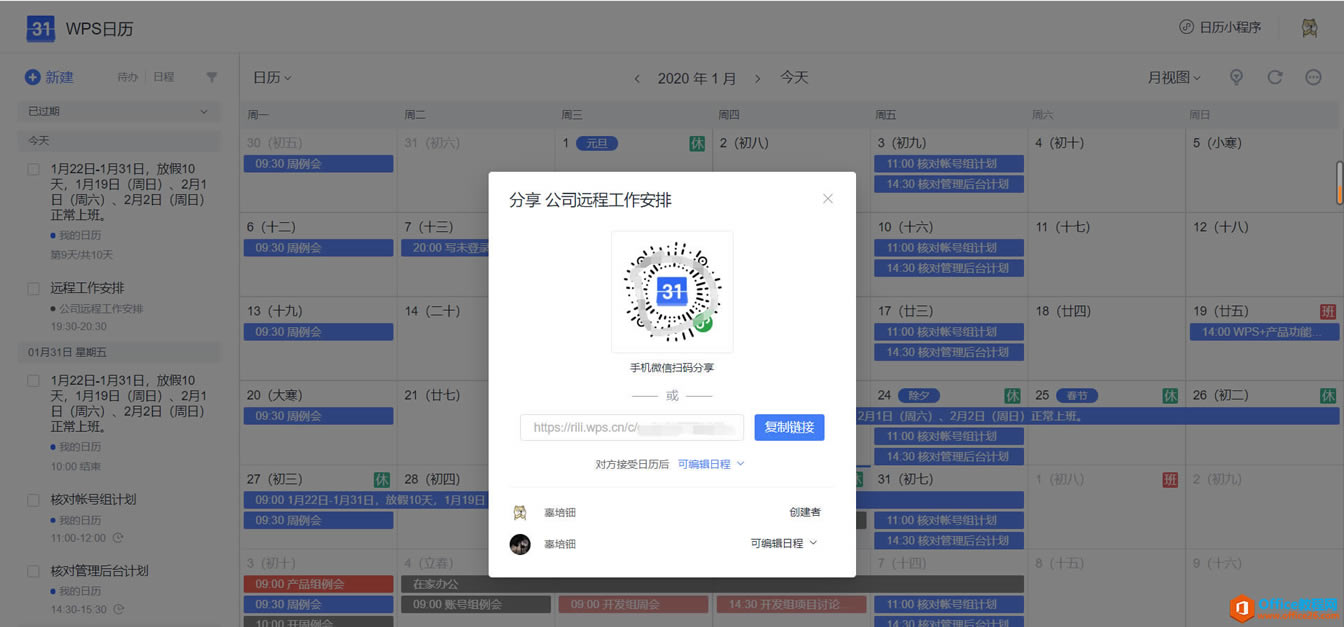This screenshot has height=627, width=1344.
Task: Expand the 已过期 dropdown in sidebar
Action: click(x=119, y=111)
